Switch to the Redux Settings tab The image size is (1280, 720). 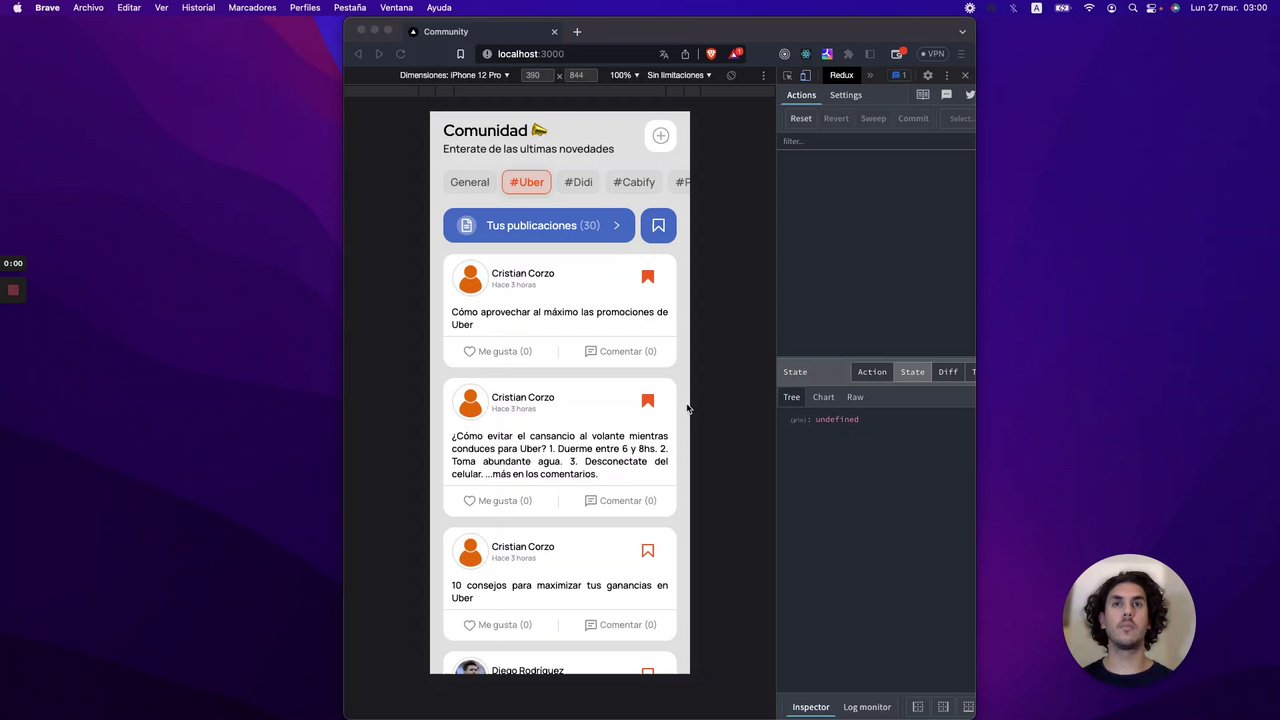[845, 95]
